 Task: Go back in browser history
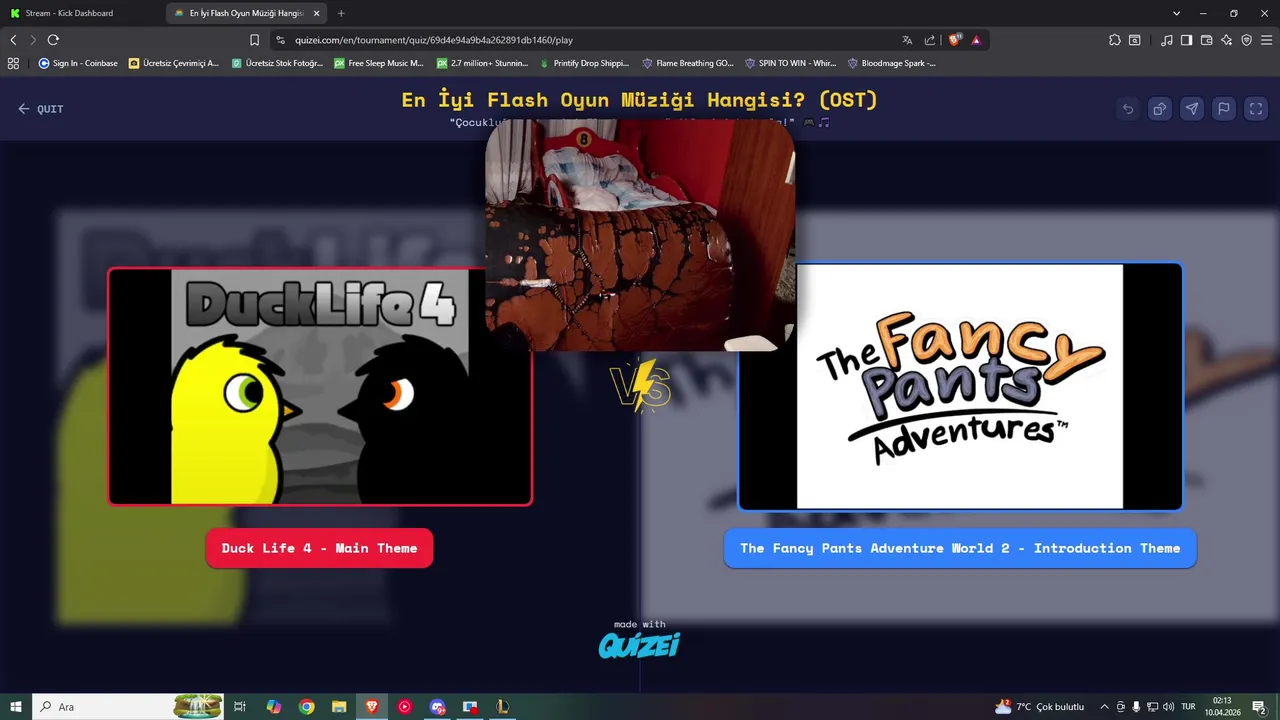[13, 40]
